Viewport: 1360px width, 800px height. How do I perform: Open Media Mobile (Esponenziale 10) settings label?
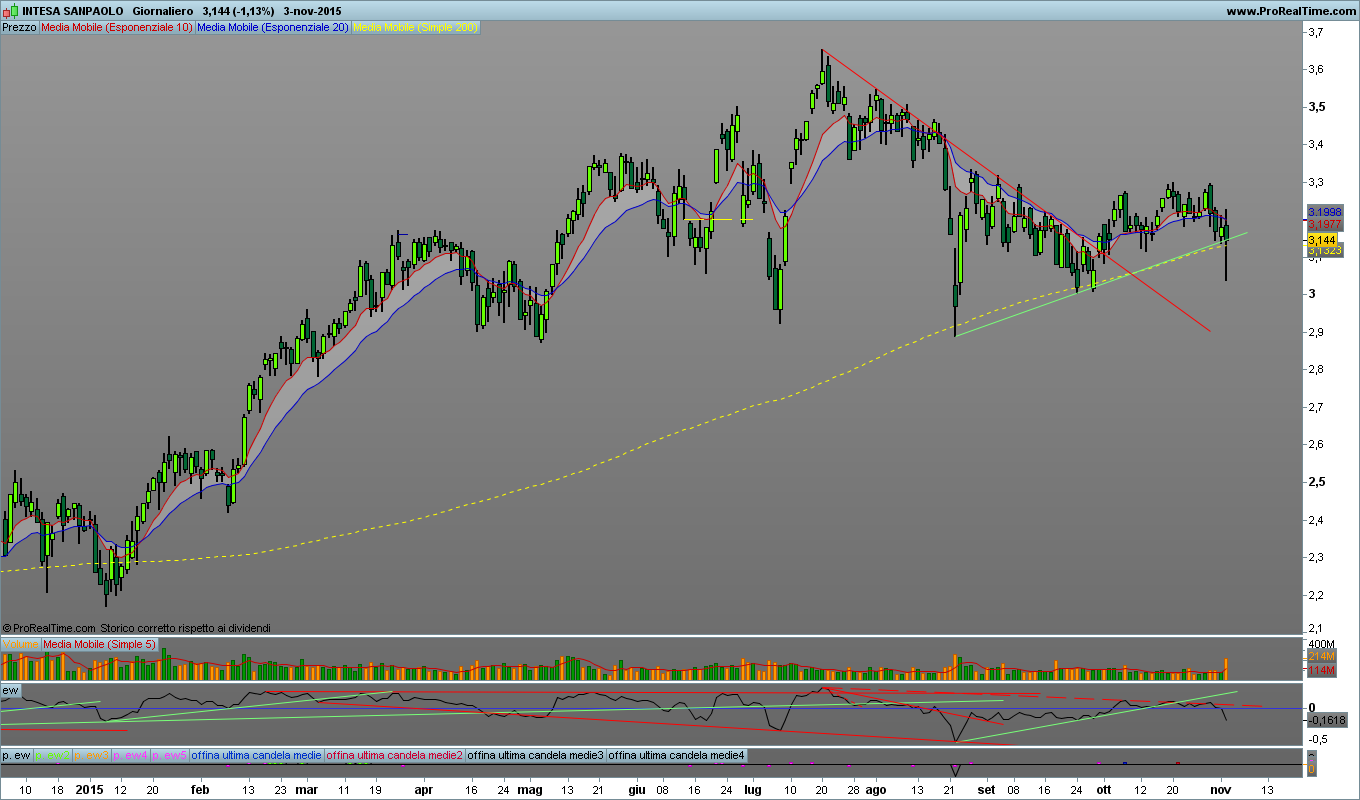tap(116, 28)
